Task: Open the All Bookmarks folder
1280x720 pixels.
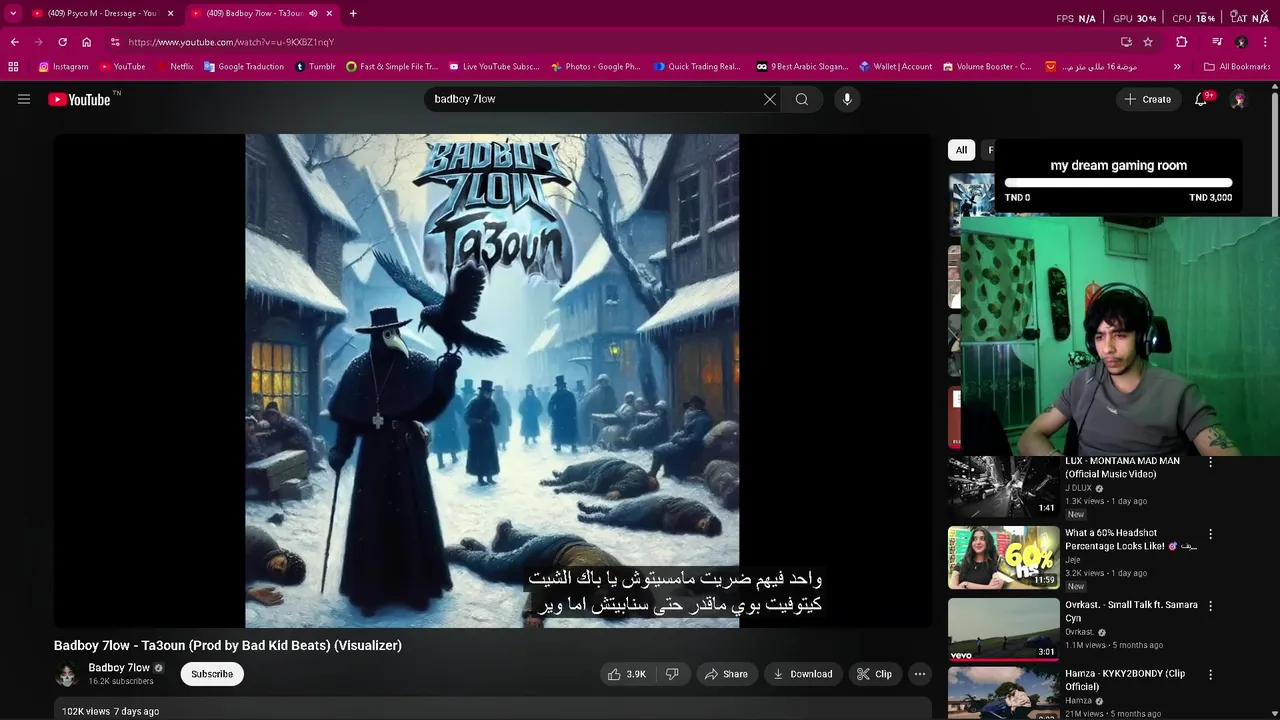Action: (1237, 67)
